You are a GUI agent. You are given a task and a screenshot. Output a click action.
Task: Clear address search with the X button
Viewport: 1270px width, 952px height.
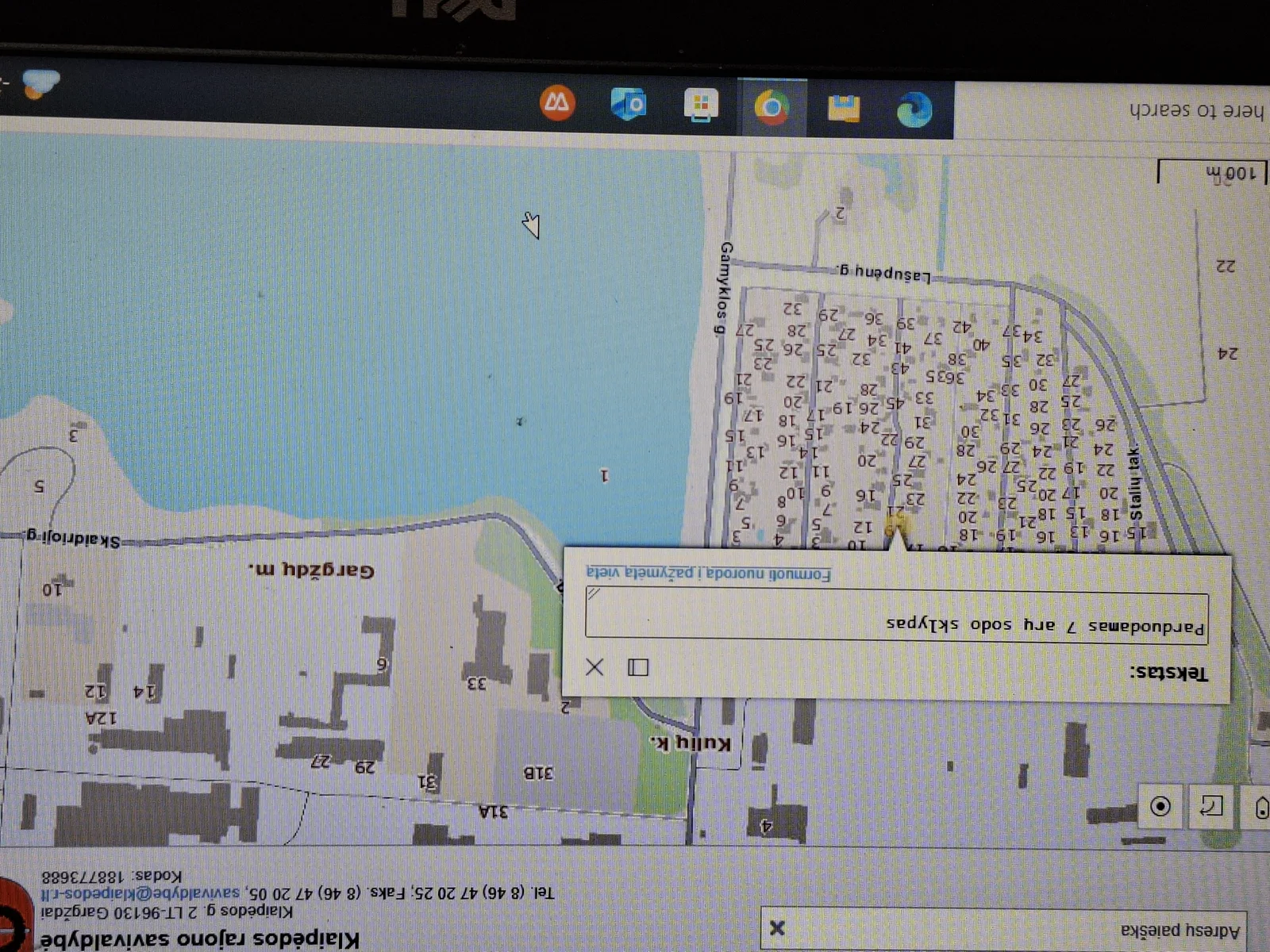[x=778, y=927]
